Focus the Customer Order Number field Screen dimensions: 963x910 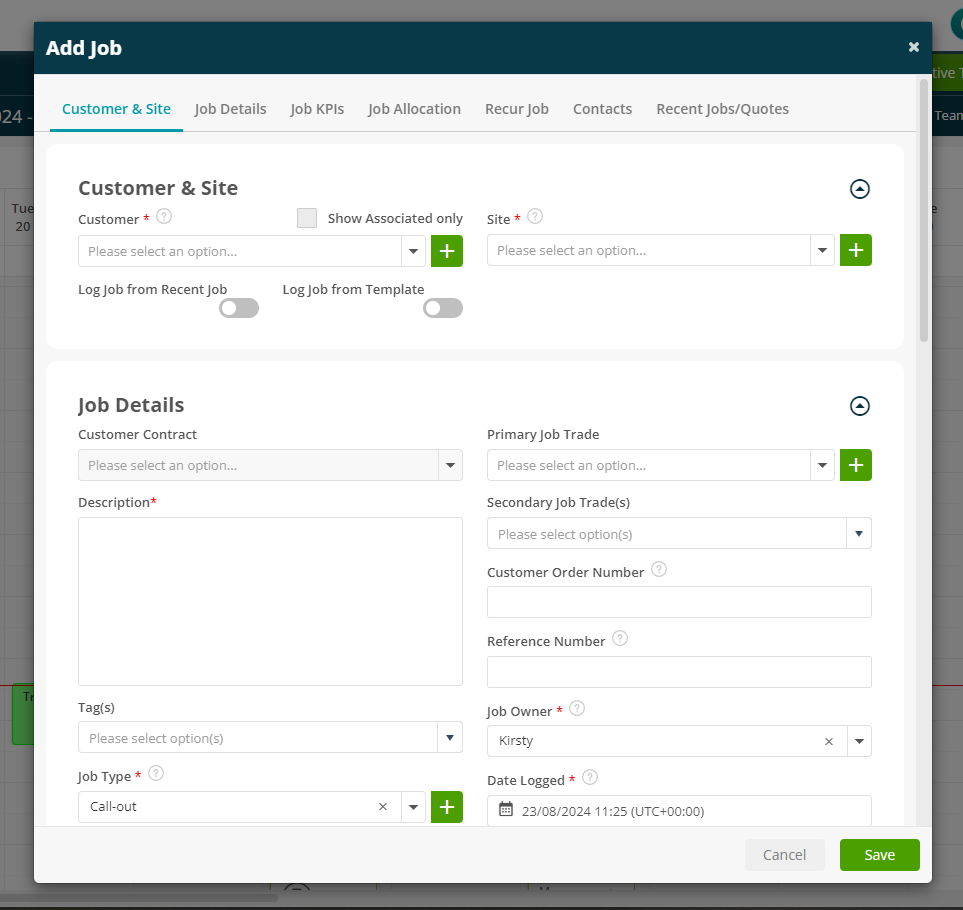tap(679, 602)
